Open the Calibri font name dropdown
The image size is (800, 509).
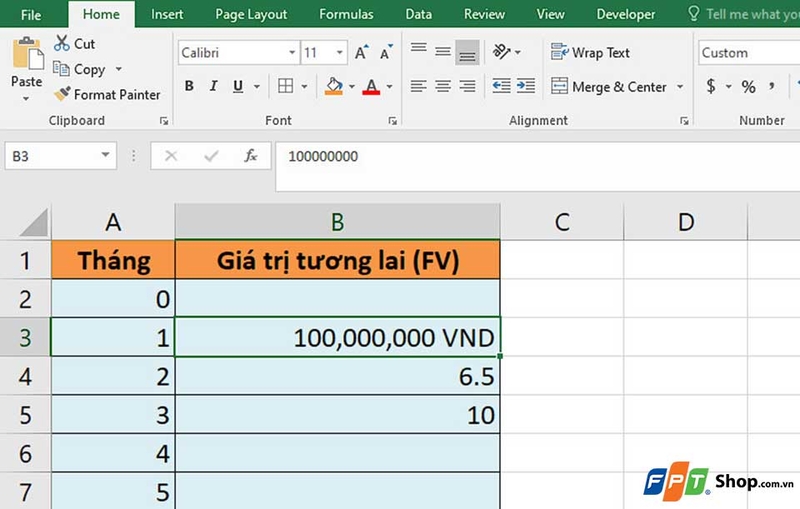coord(291,52)
